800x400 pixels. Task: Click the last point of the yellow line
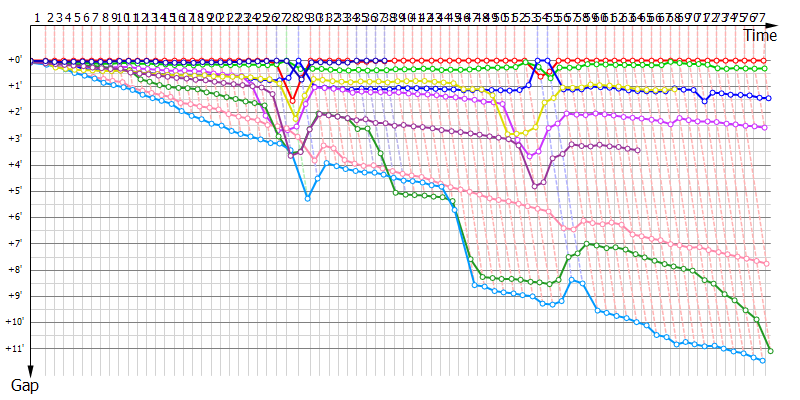pyautogui.click(x=674, y=89)
